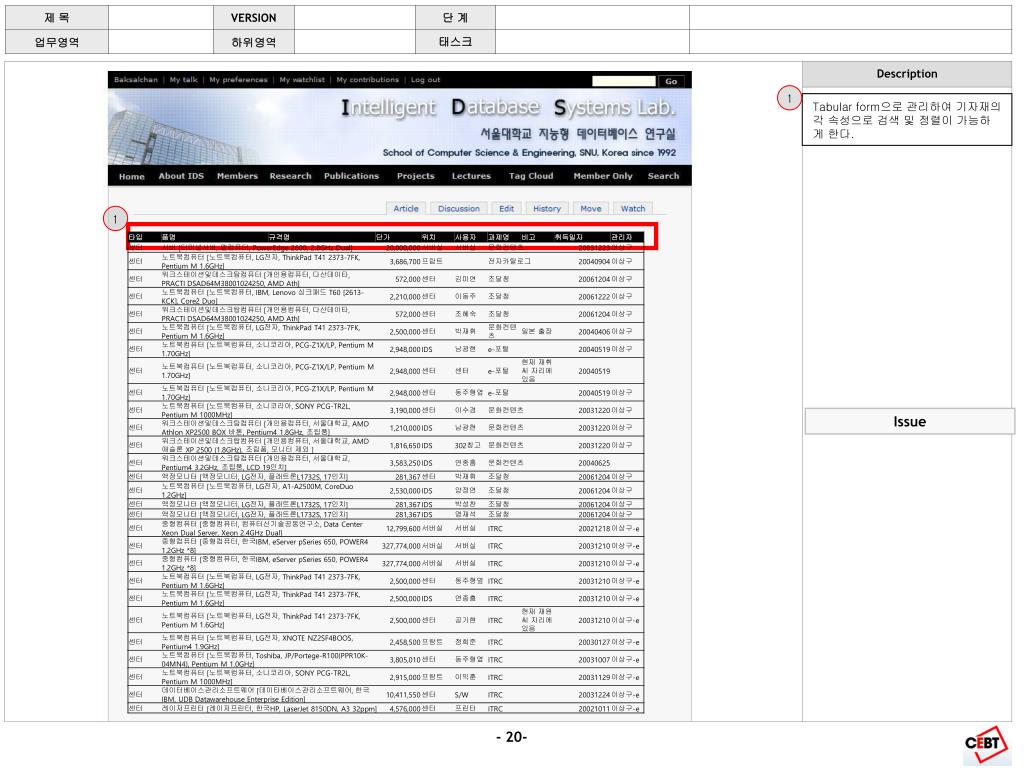Open the About IDS menu
1024x768 pixels.
point(181,176)
